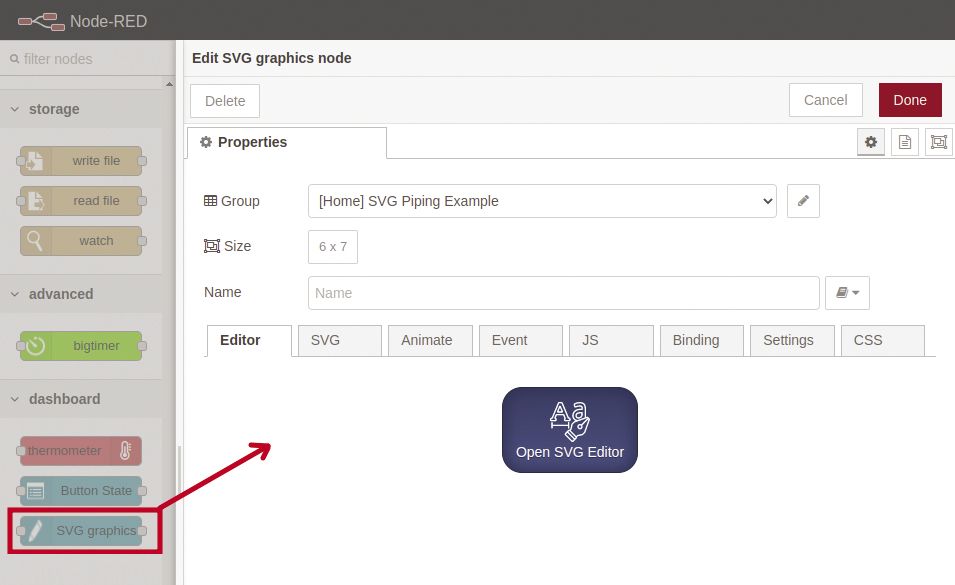955x585 pixels.
Task: Switch to the CSS tab
Action: click(883, 340)
